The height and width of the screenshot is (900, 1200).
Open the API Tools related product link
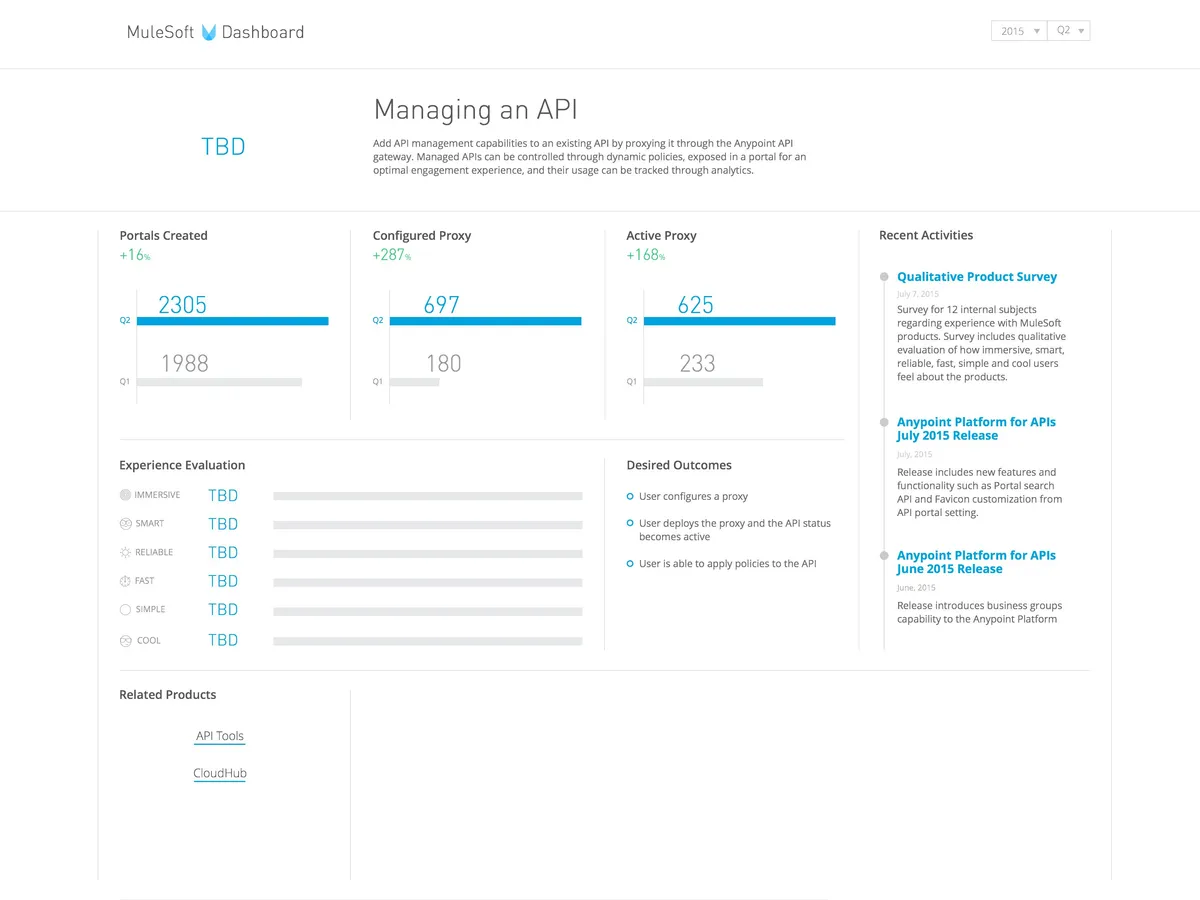coord(220,736)
